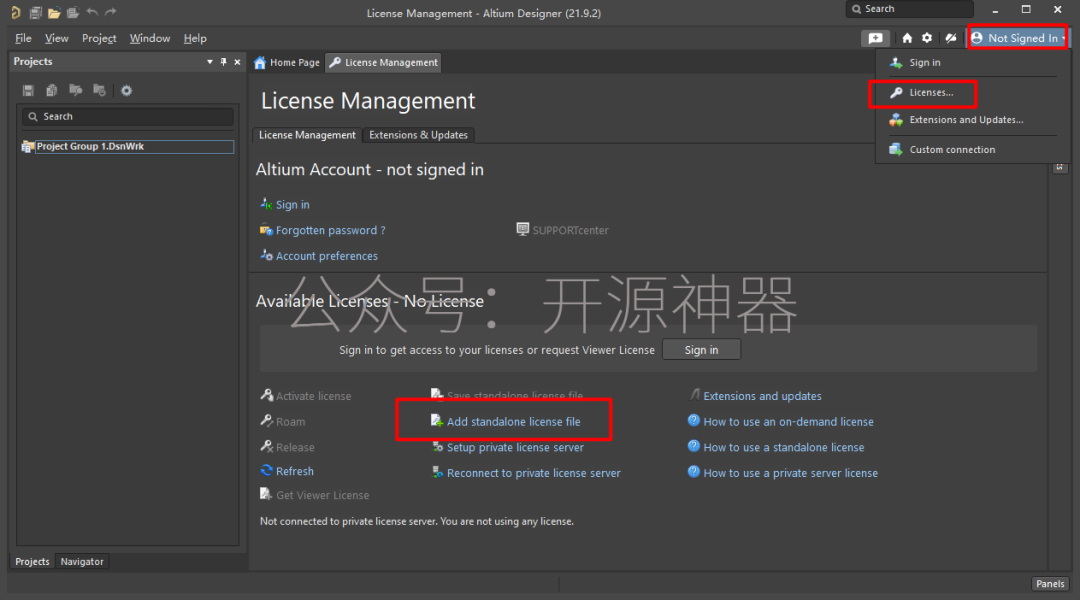Image resolution: width=1080 pixels, height=600 pixels.
Task: Pin the Projects panel
Action: [x=223, y=62]
